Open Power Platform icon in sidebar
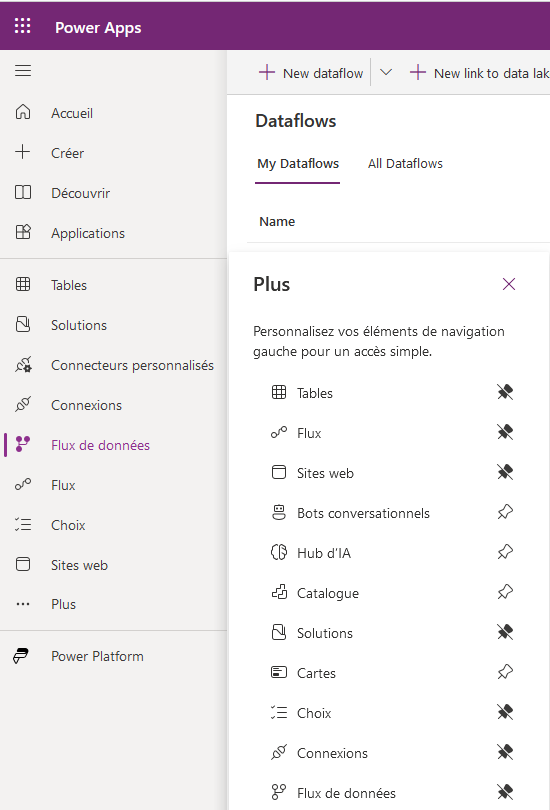The height and width of the screenshot is (810, 550). pyautogui.click(x=21, y=656)
